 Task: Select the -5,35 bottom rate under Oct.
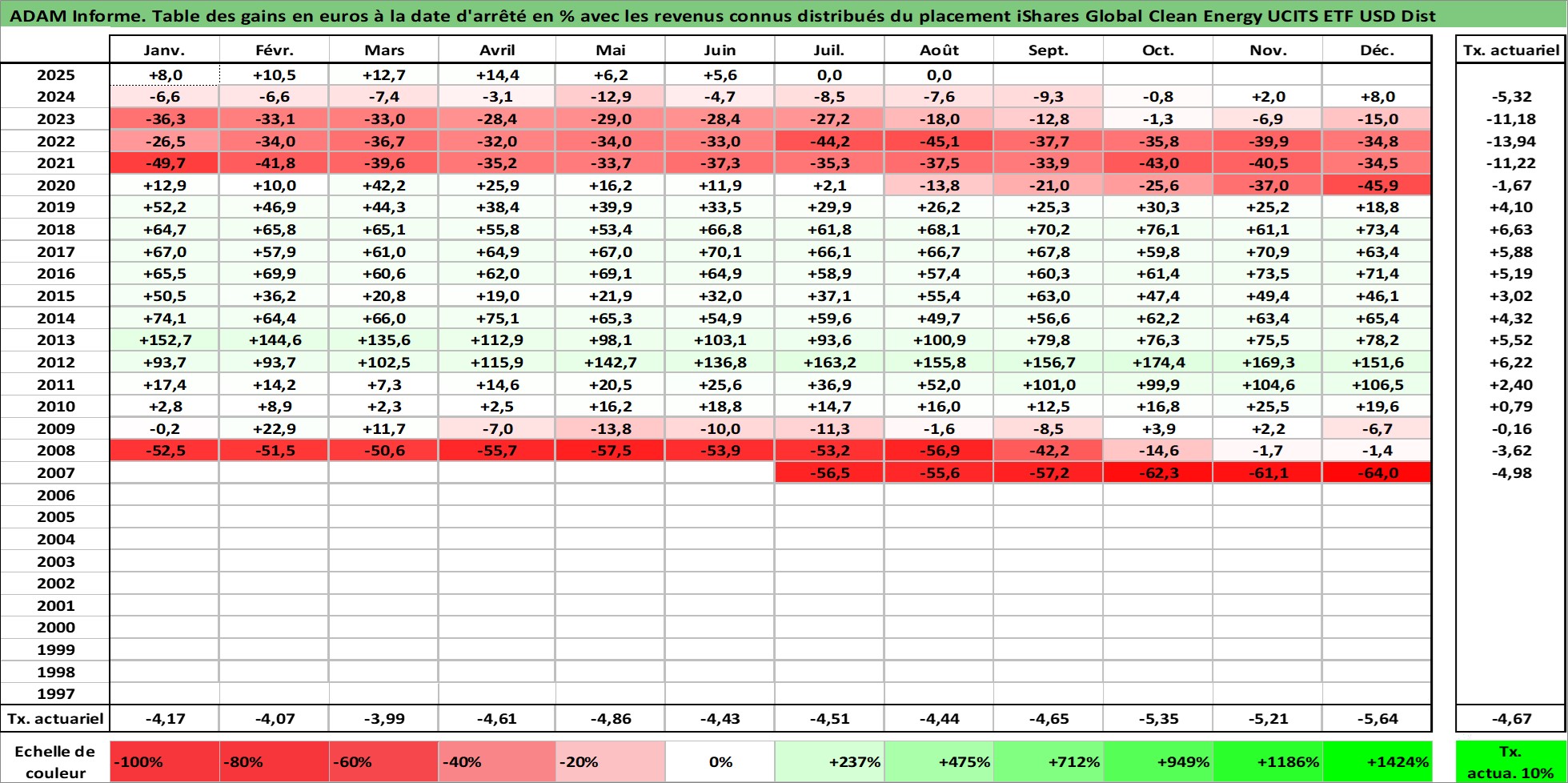1158,718
